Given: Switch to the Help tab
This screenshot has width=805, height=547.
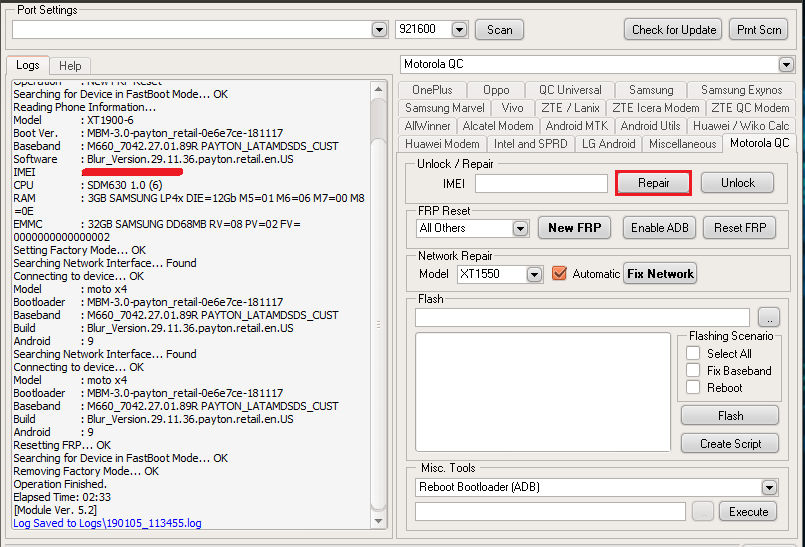Looking at the screenshot, I should [x=70, y=66].
